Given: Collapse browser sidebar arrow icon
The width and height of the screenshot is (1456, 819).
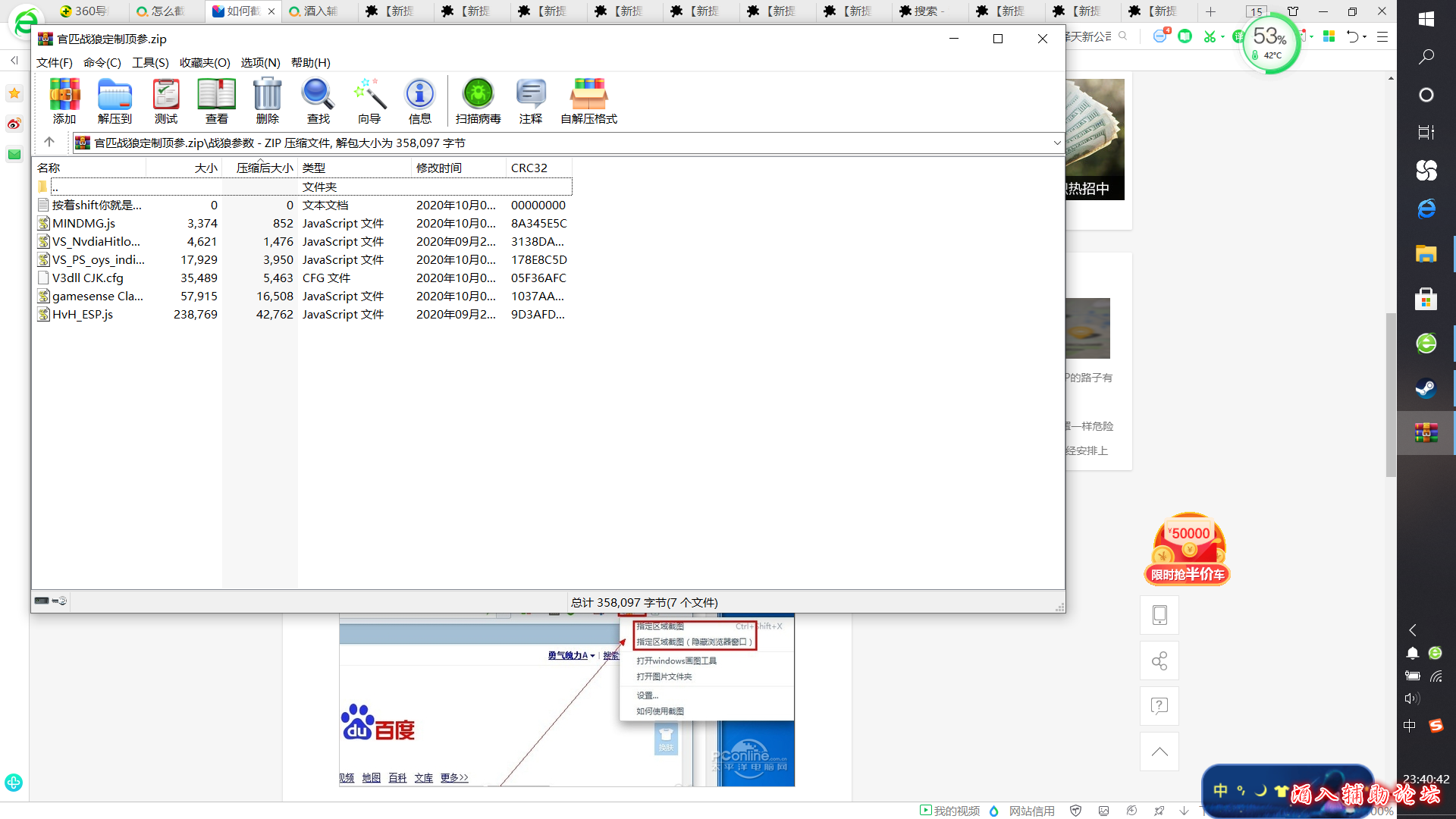Looking at the screenshot, I should [14, 60].
